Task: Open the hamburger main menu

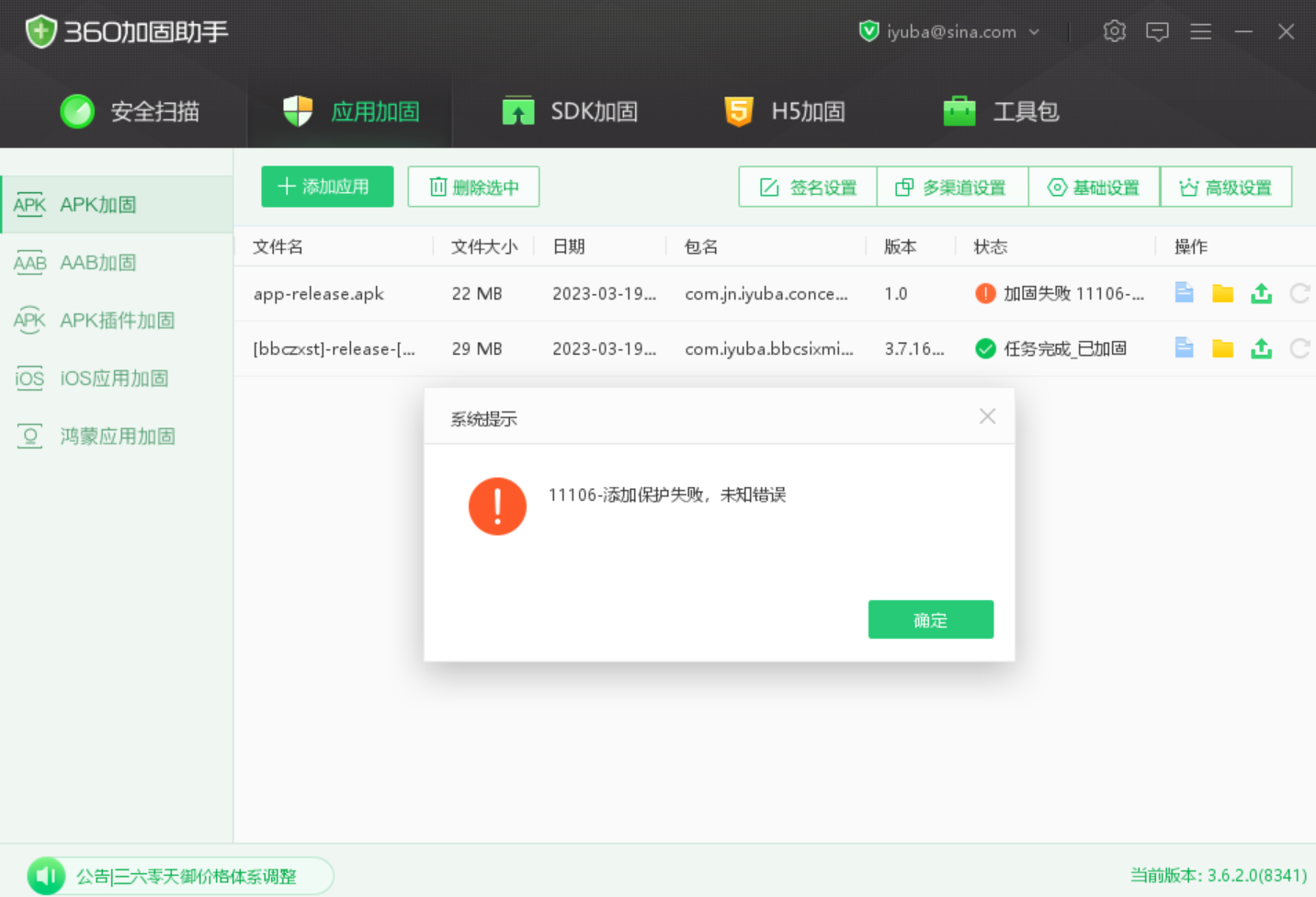Action: coord(1200,32)
